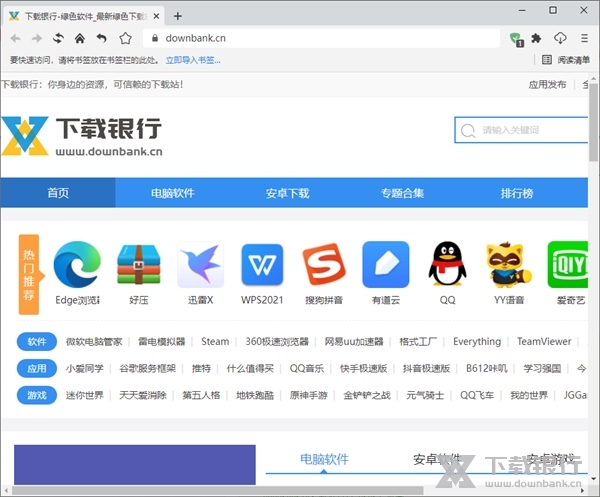The width and height of the screenshot is (600, 497).
Task: Click the browser back arrow
Action: pos(16,38)
